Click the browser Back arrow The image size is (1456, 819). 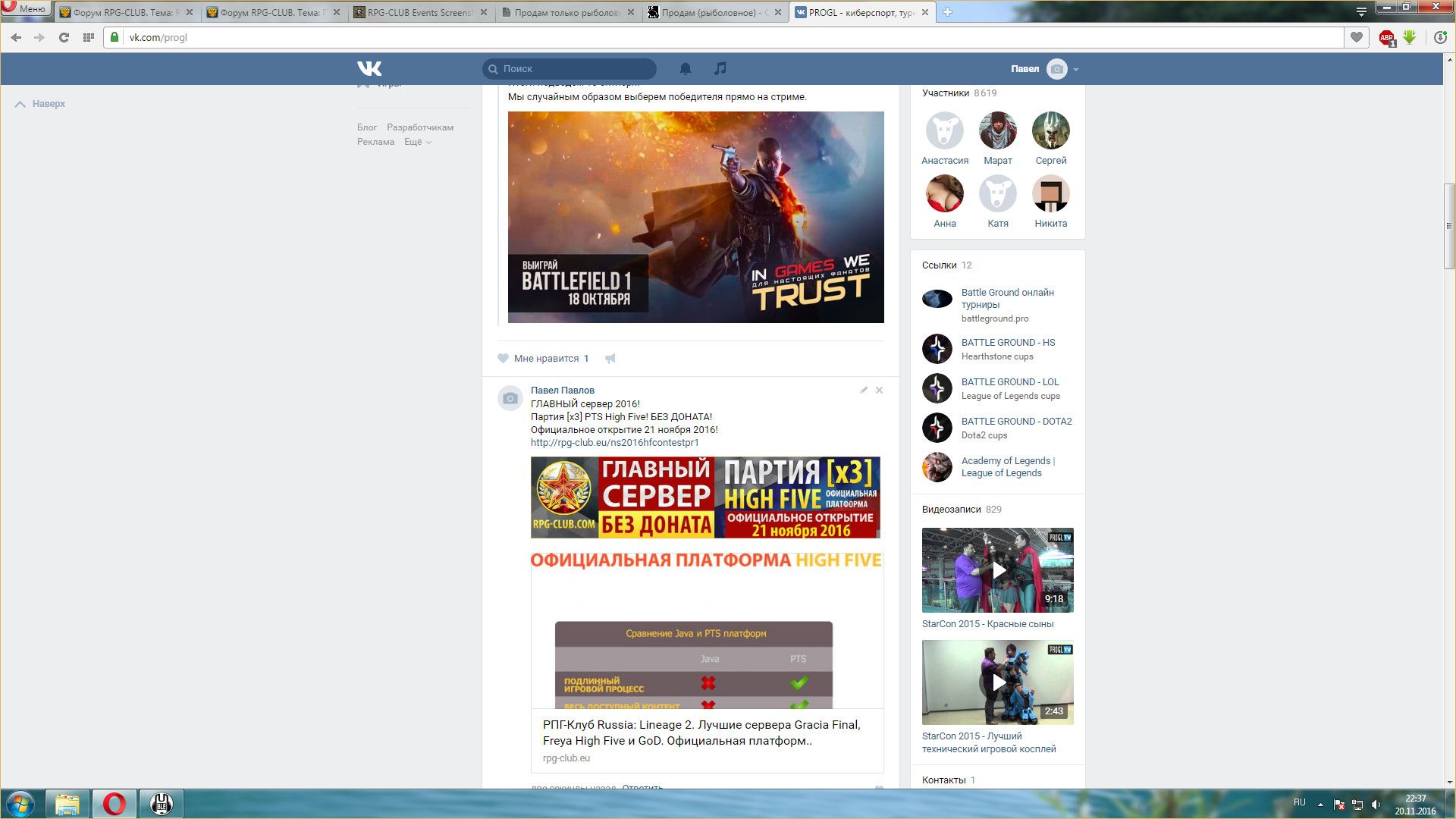(x=16, y=37)
